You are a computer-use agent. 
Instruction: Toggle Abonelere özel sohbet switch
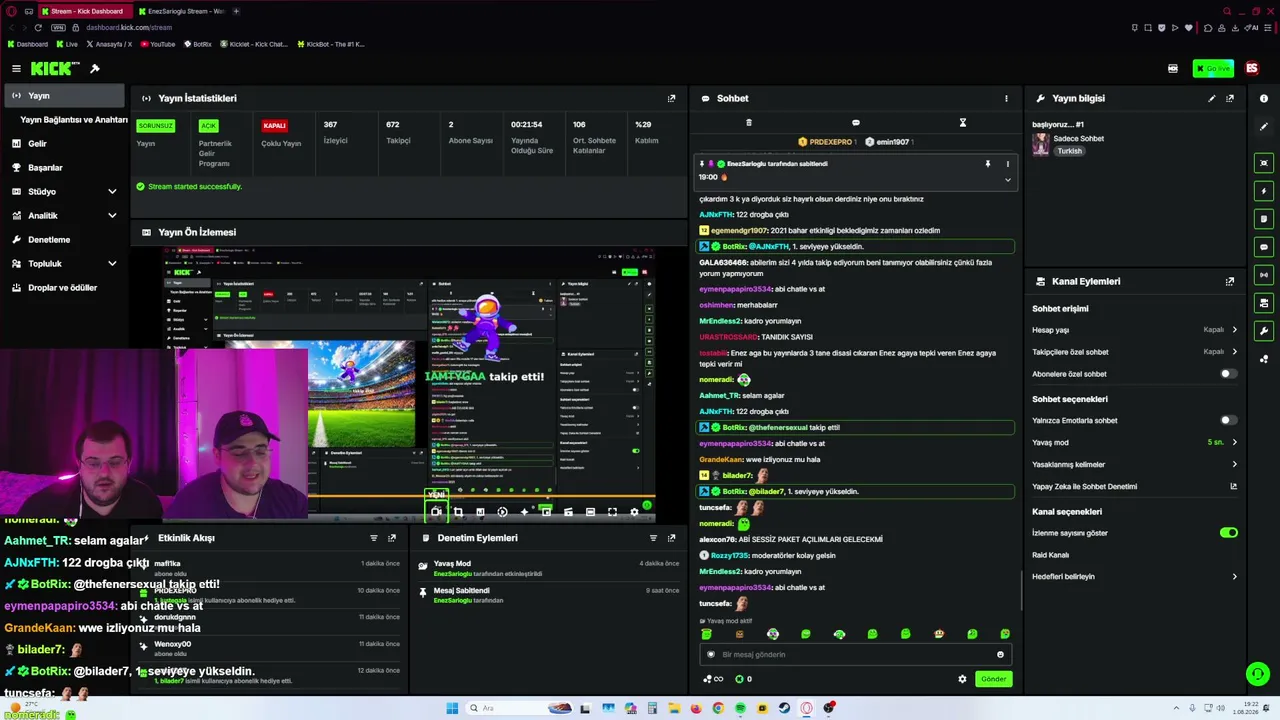coord(1228,374)
